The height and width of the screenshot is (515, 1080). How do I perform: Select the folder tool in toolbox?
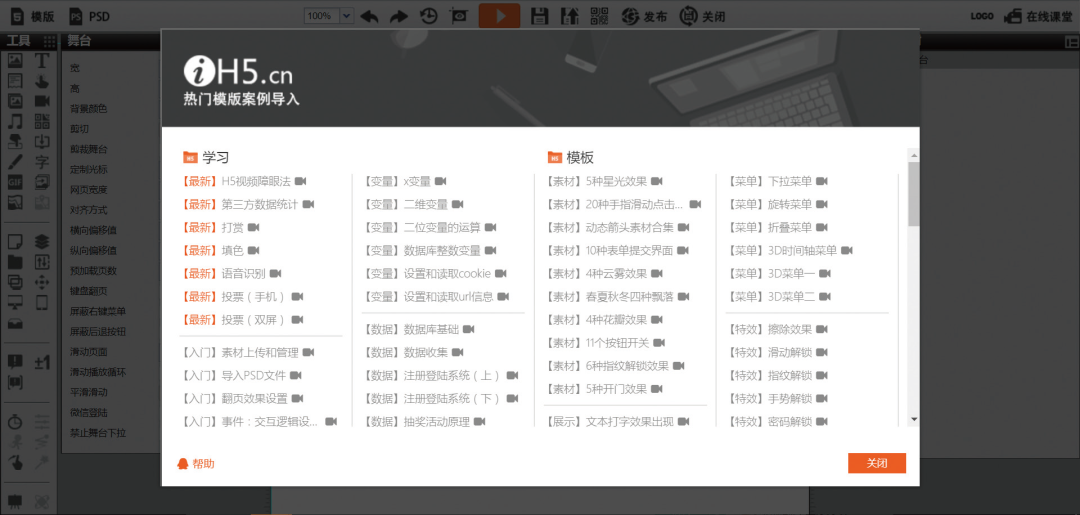(15, 262)
